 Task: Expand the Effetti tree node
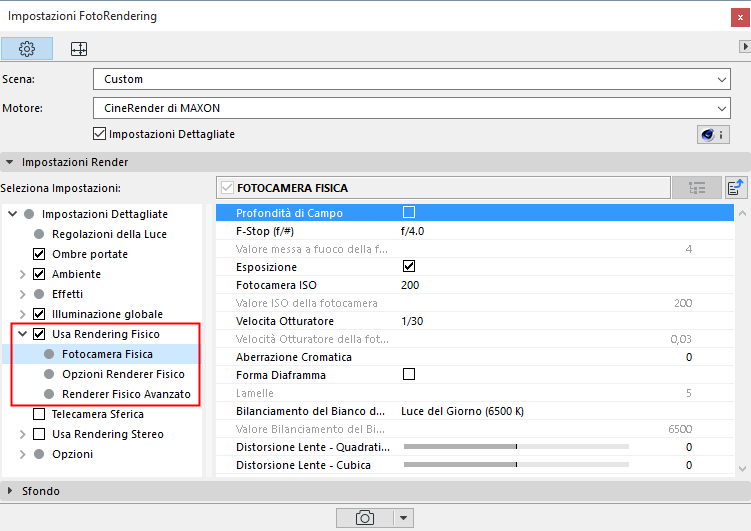22,294
